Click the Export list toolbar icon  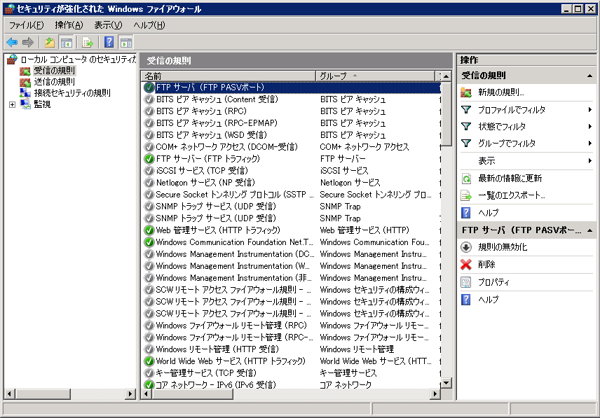(x=88, y=42)
